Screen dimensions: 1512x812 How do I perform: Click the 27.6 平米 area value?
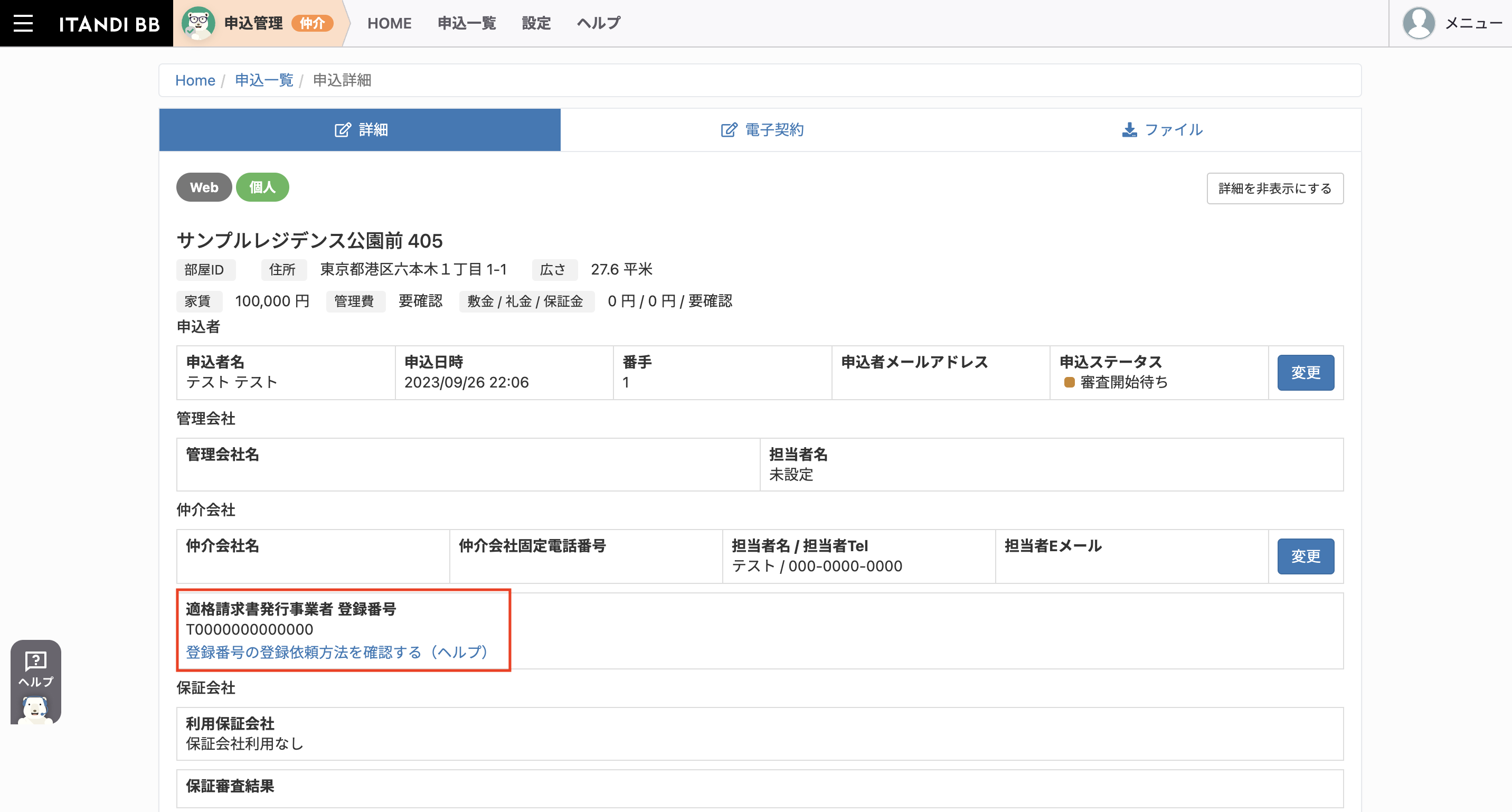click(x=621, y=269)
